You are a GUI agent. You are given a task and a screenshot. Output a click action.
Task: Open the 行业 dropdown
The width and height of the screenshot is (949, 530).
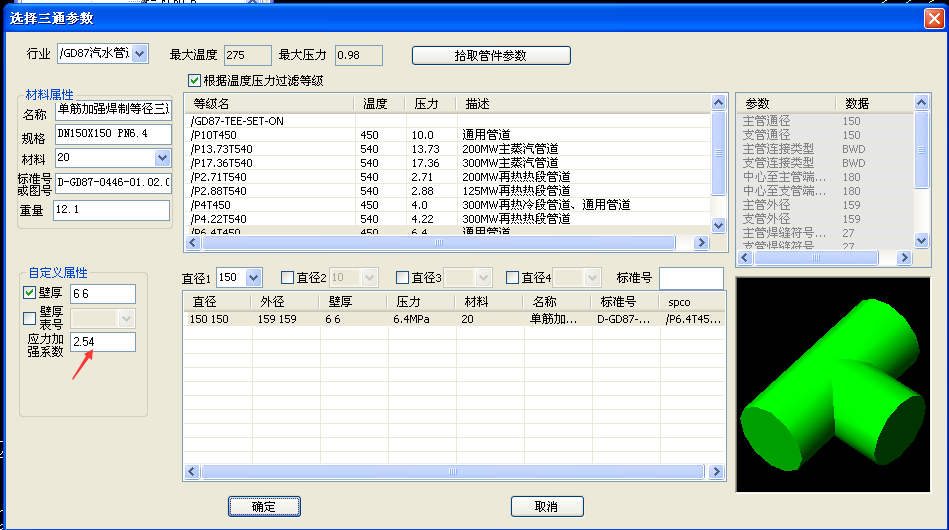click(x=139, y=53)
